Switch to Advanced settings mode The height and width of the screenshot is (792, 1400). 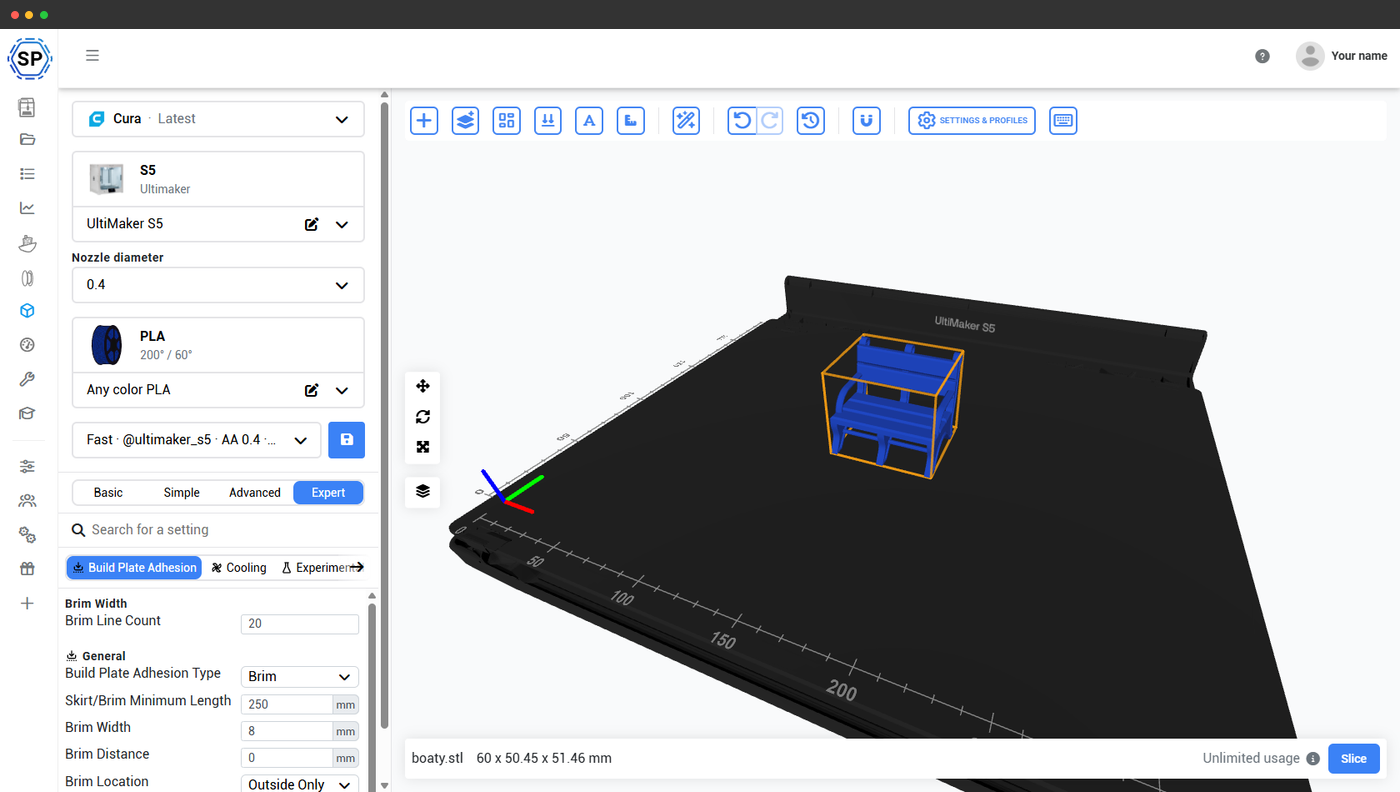(x=255, y=493)
